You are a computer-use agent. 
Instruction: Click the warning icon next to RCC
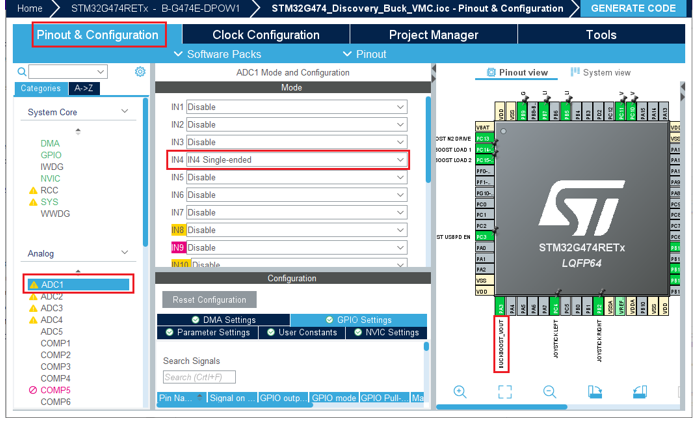(33, 191)
